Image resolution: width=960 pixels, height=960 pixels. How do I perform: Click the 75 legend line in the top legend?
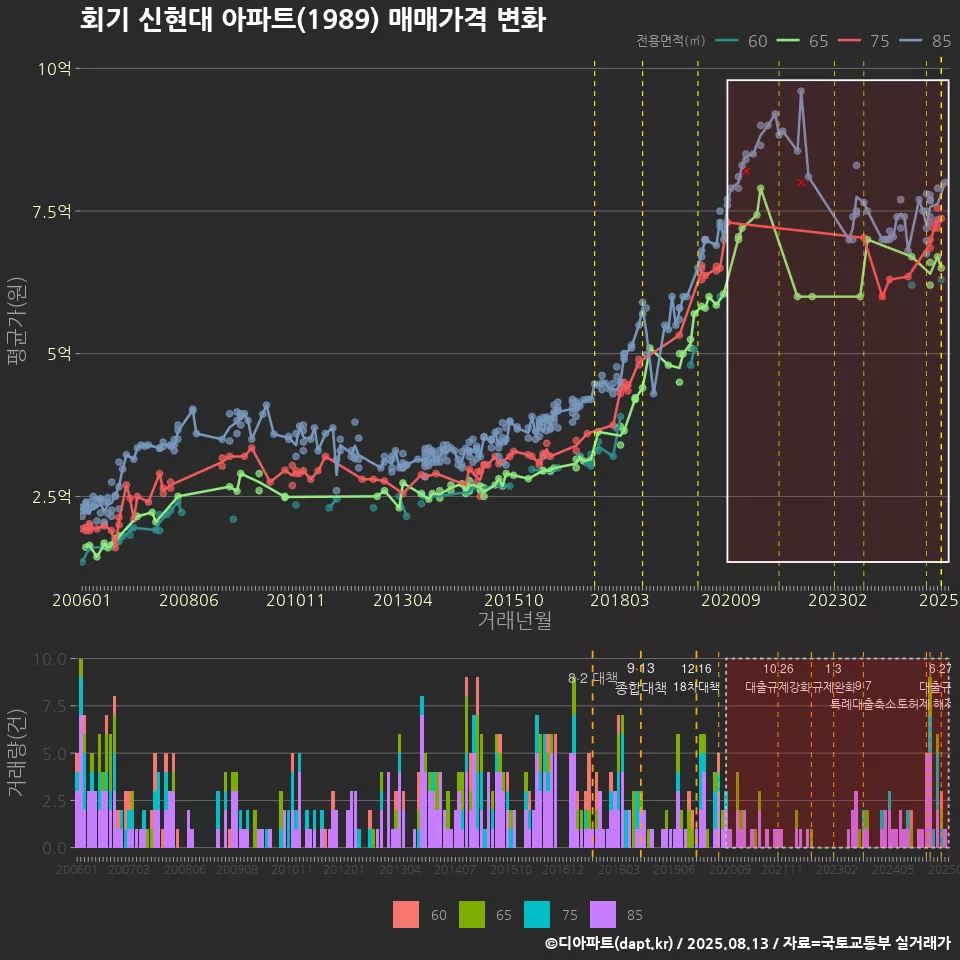[849, 41]
